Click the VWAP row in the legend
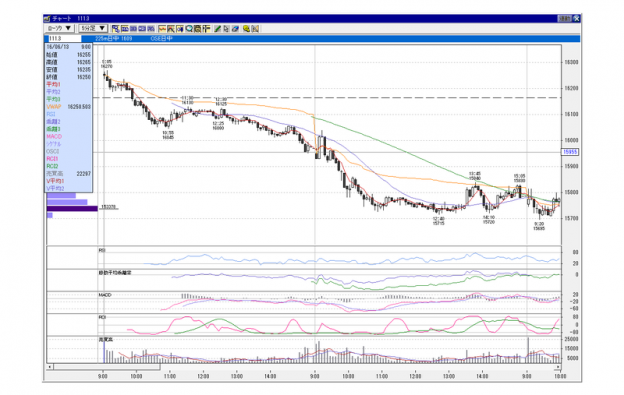Screen dimensions: 624x395 [x=68, y=107]
